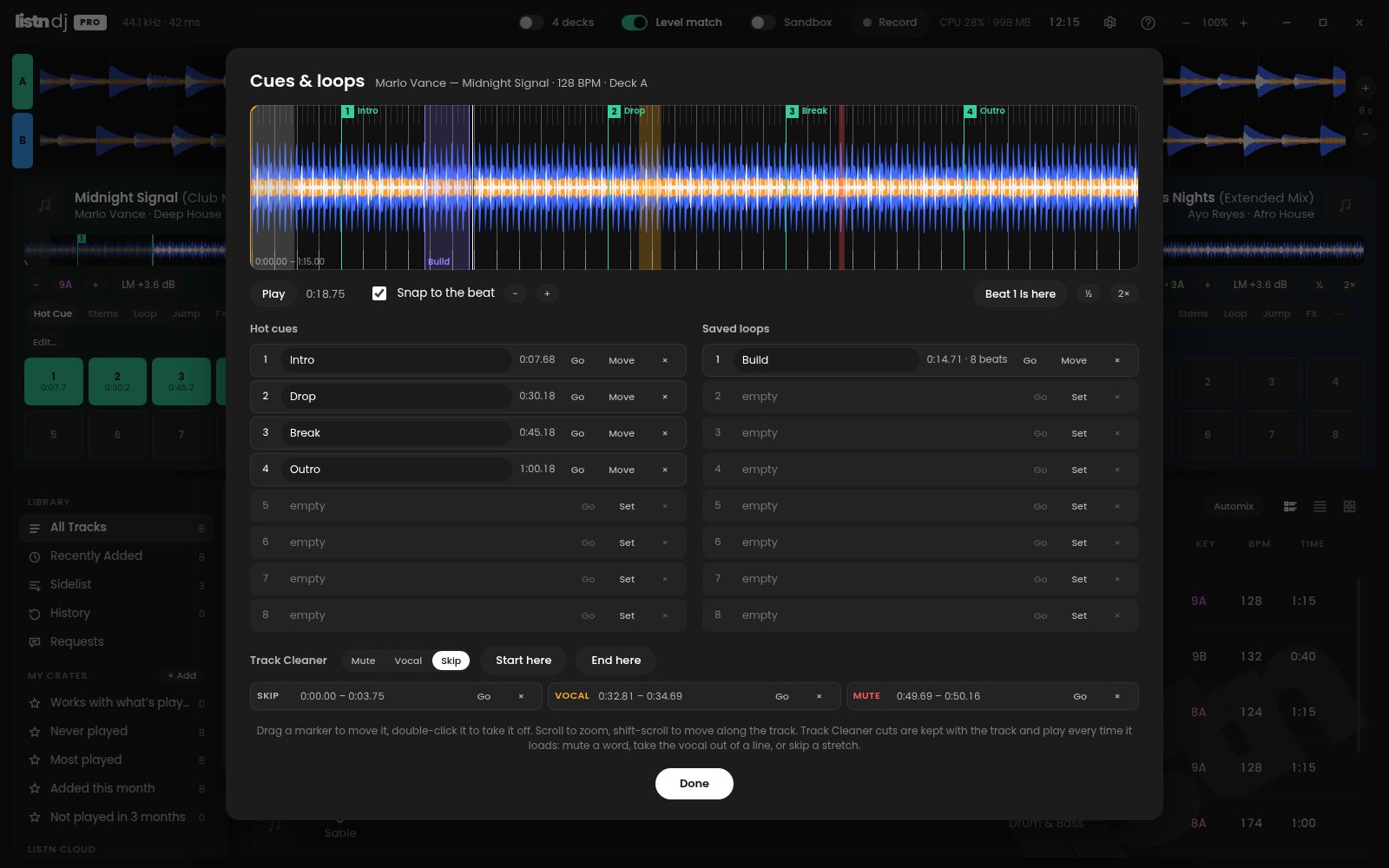Click Start here in Track Cleaner

523,661
